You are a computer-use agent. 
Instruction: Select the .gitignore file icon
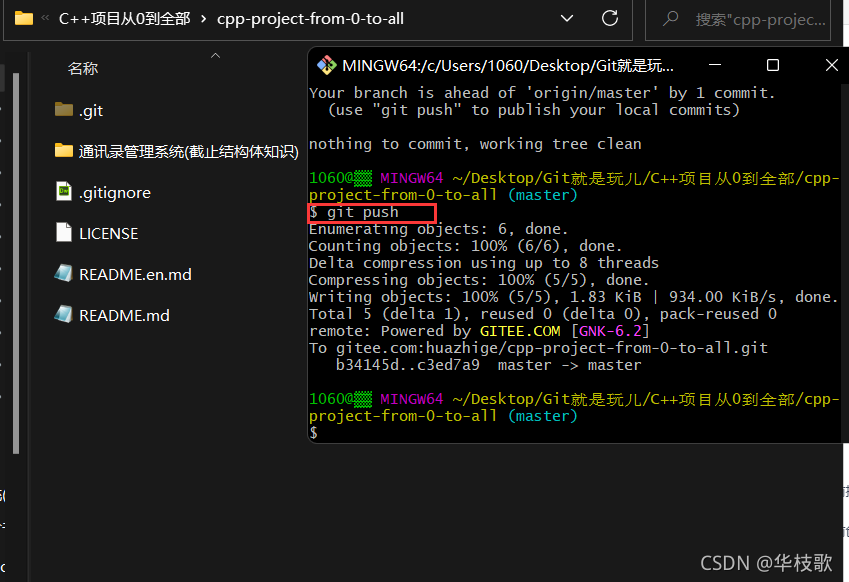click(x=64, y=191)
